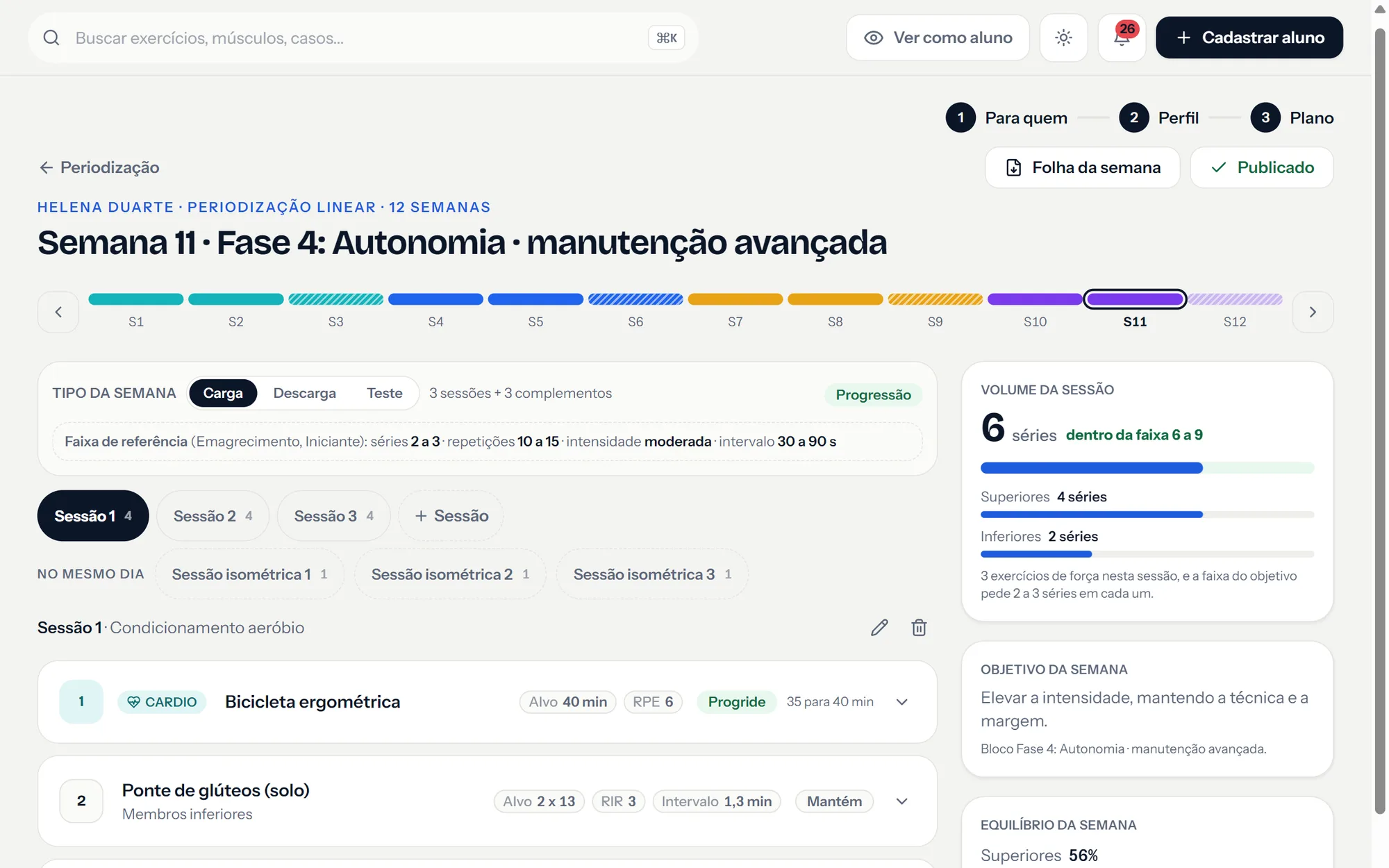The height and width of the screenshot is (868, 1389).
Task: Select week S10 timeline bar
Action: click(1035, 299)
